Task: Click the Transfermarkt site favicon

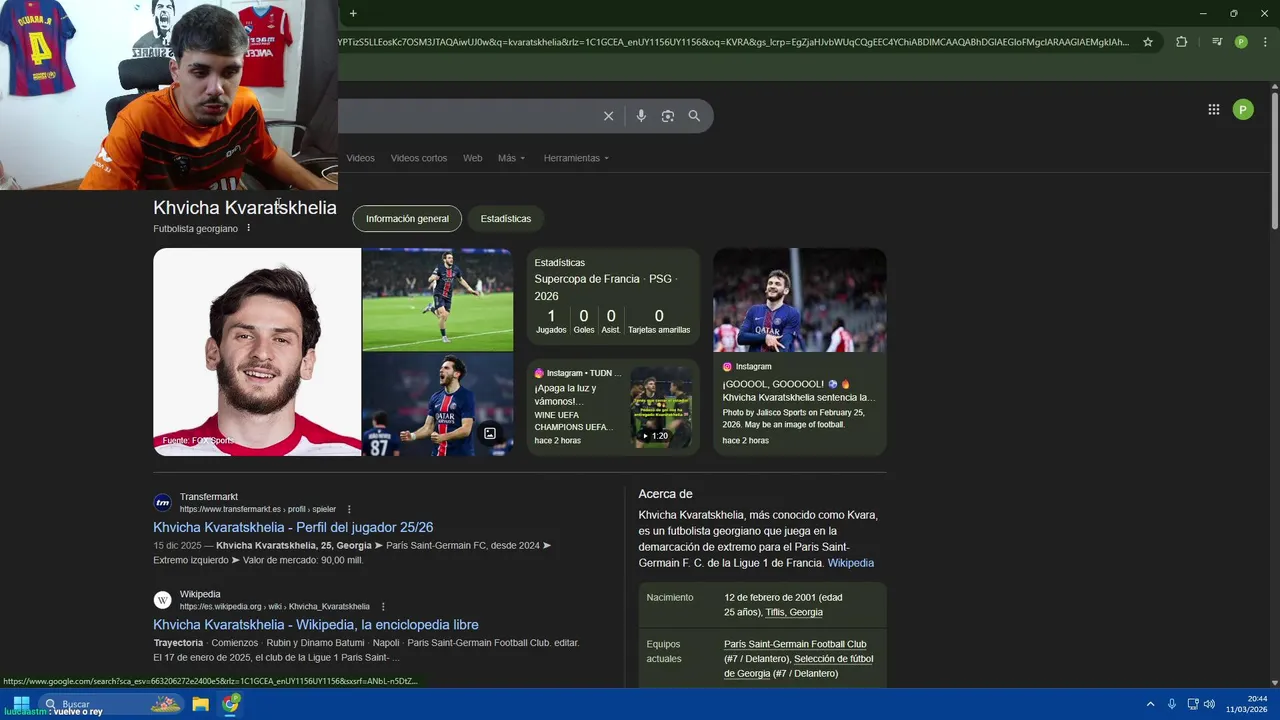Action: click(x=162, y=502)
